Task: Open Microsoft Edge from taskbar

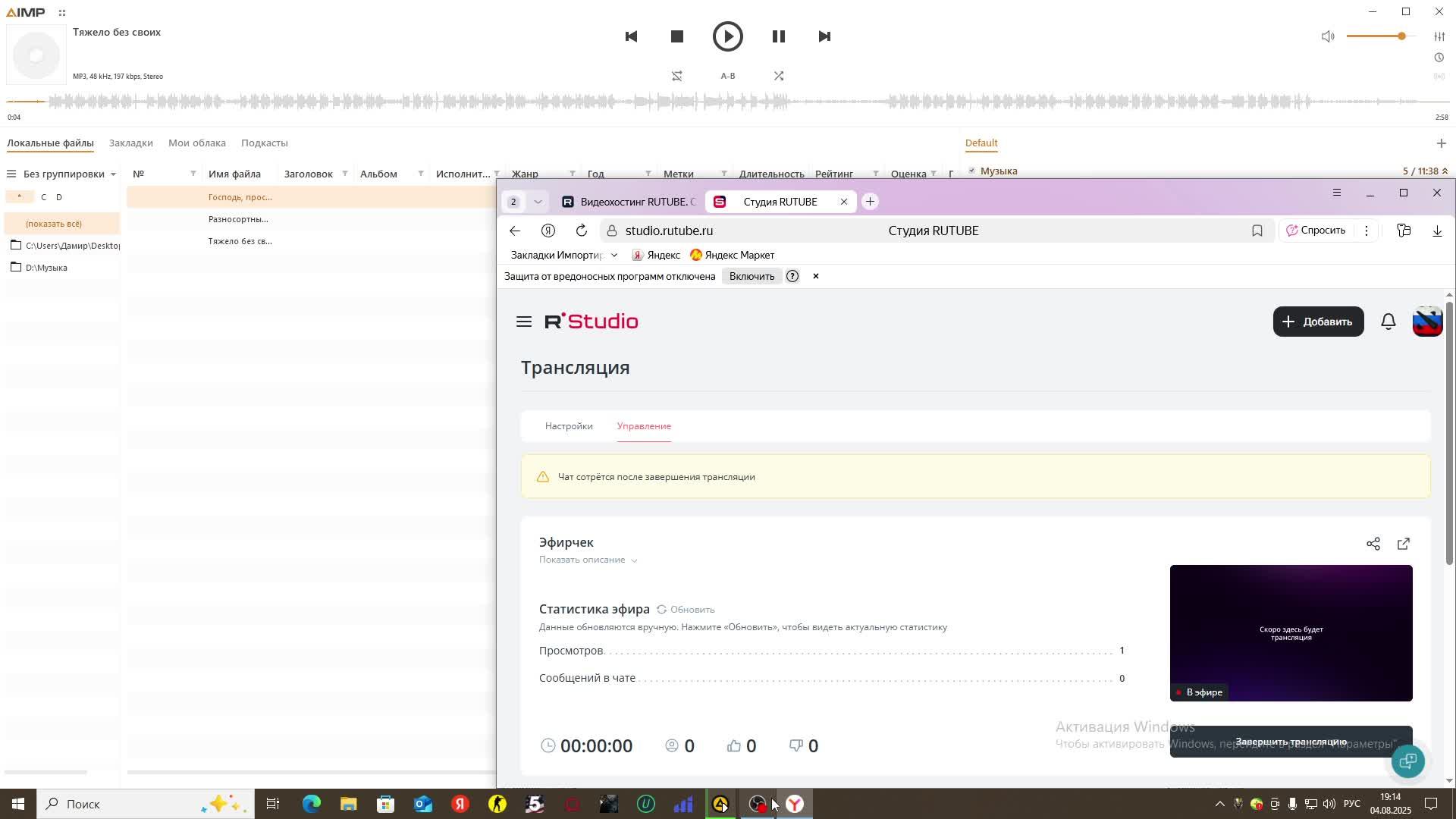Action: click(x=311, y=804)
